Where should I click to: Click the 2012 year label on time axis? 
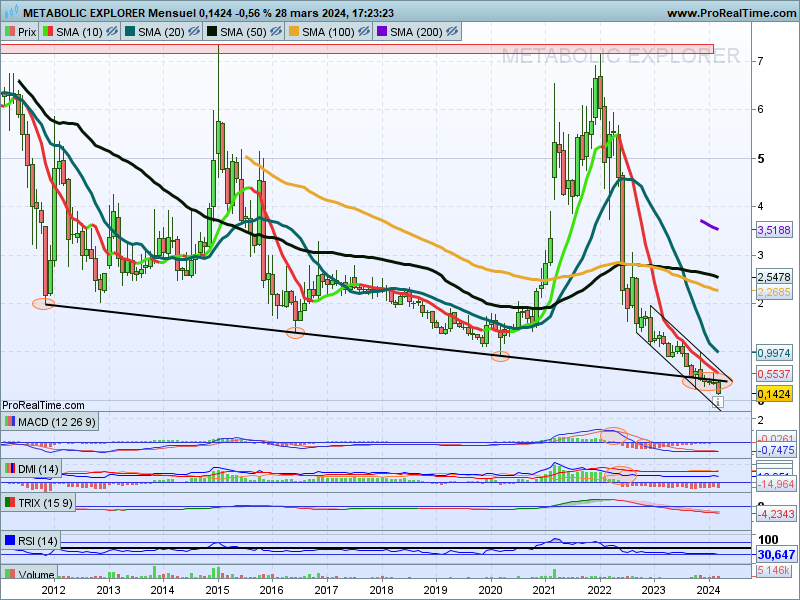(x=53, y=590)
